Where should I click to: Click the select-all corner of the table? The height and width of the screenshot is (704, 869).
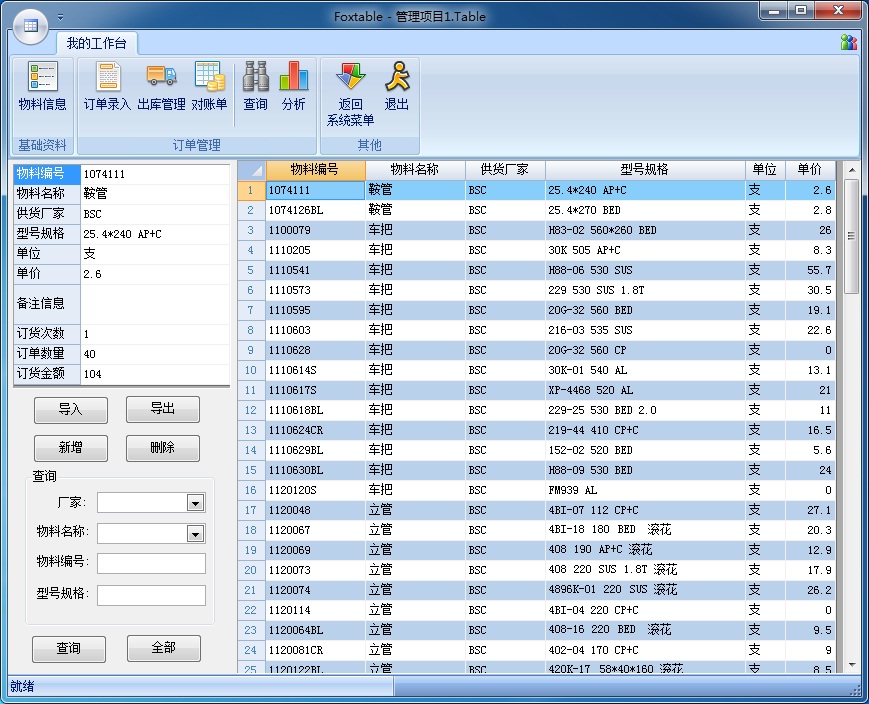click(x=252, y=170)
